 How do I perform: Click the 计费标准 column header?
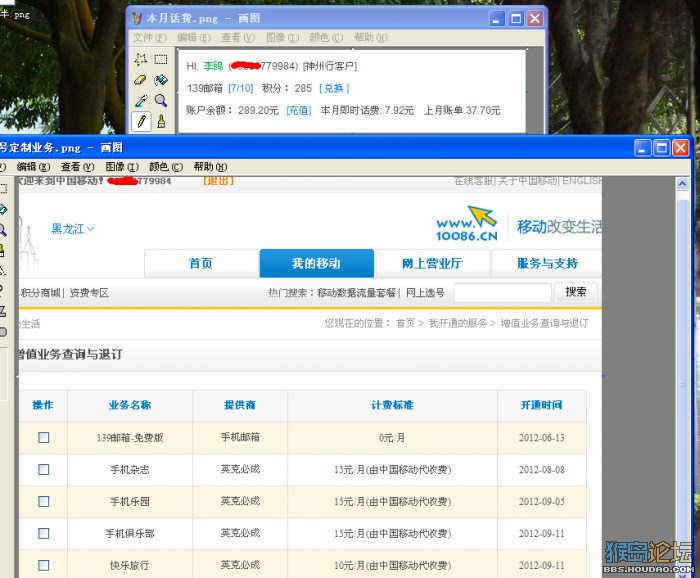[392, 405]
